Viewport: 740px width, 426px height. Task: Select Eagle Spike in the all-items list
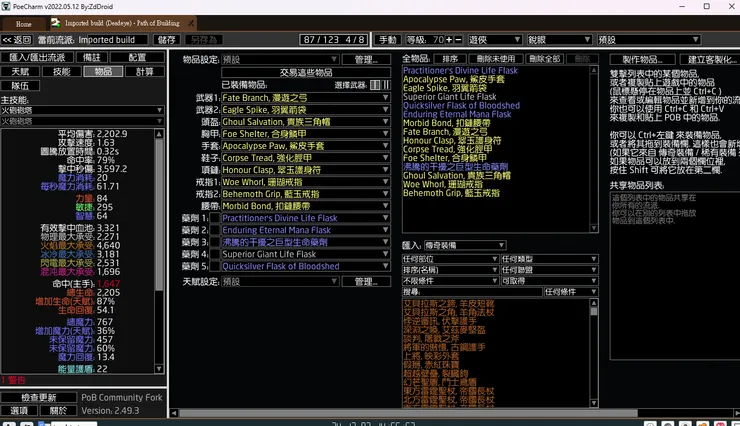445,88
